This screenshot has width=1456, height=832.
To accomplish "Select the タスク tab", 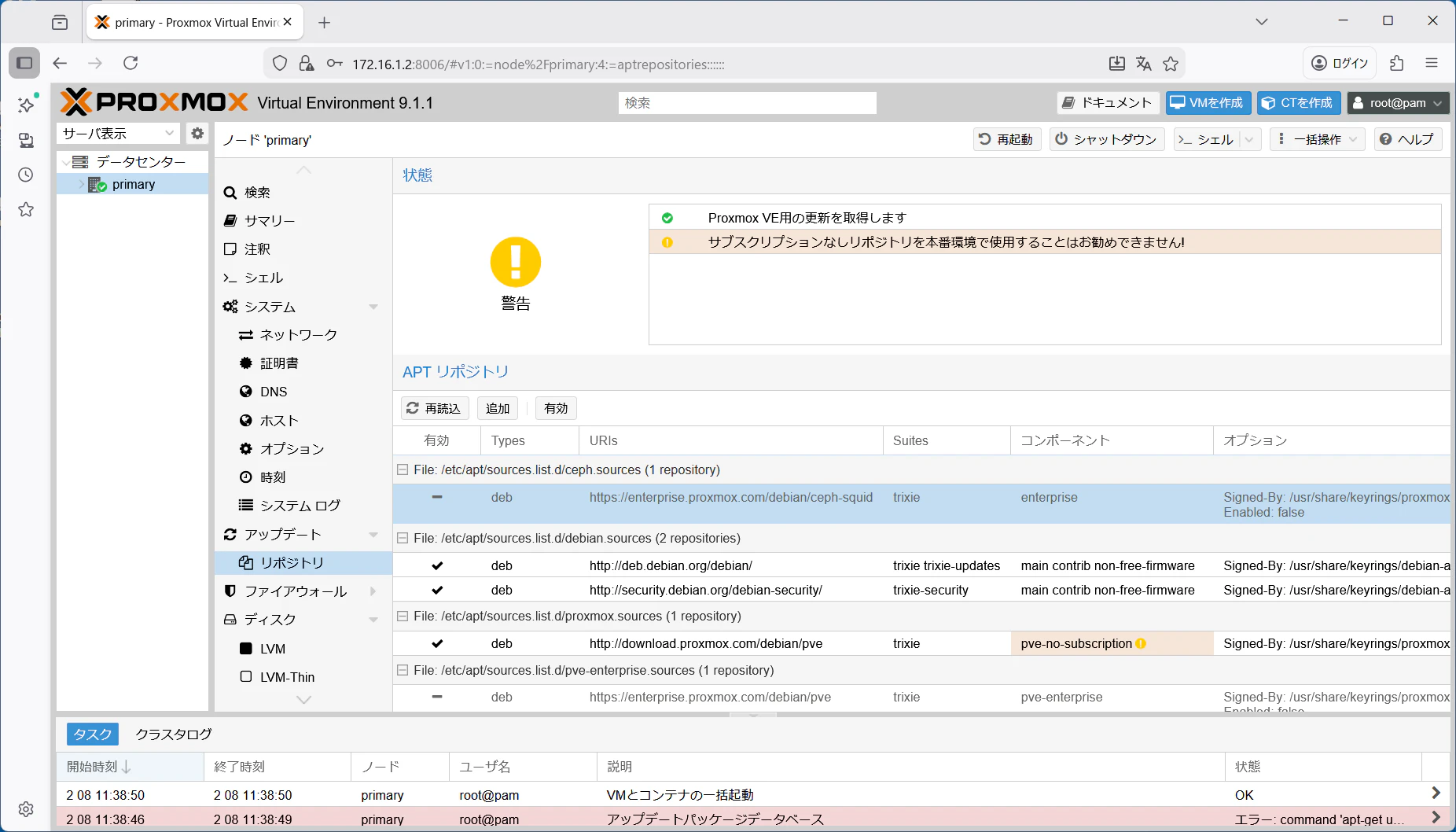I will [93, 734].
